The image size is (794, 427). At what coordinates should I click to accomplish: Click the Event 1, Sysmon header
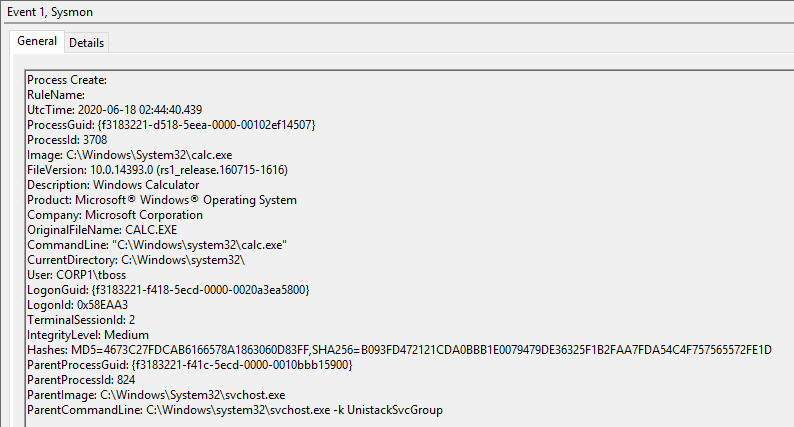(50, 12)
